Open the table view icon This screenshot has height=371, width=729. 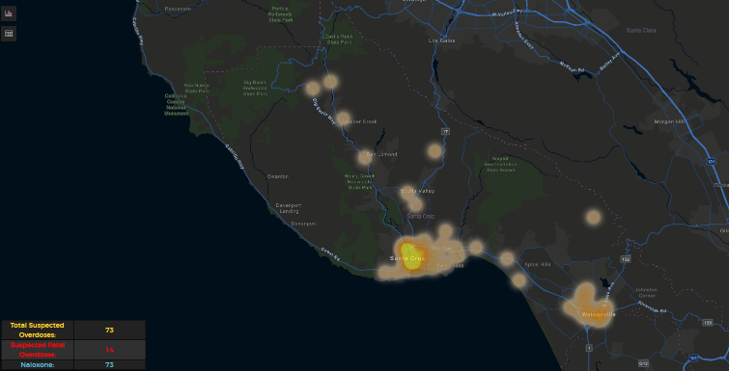tap(8, 33)
